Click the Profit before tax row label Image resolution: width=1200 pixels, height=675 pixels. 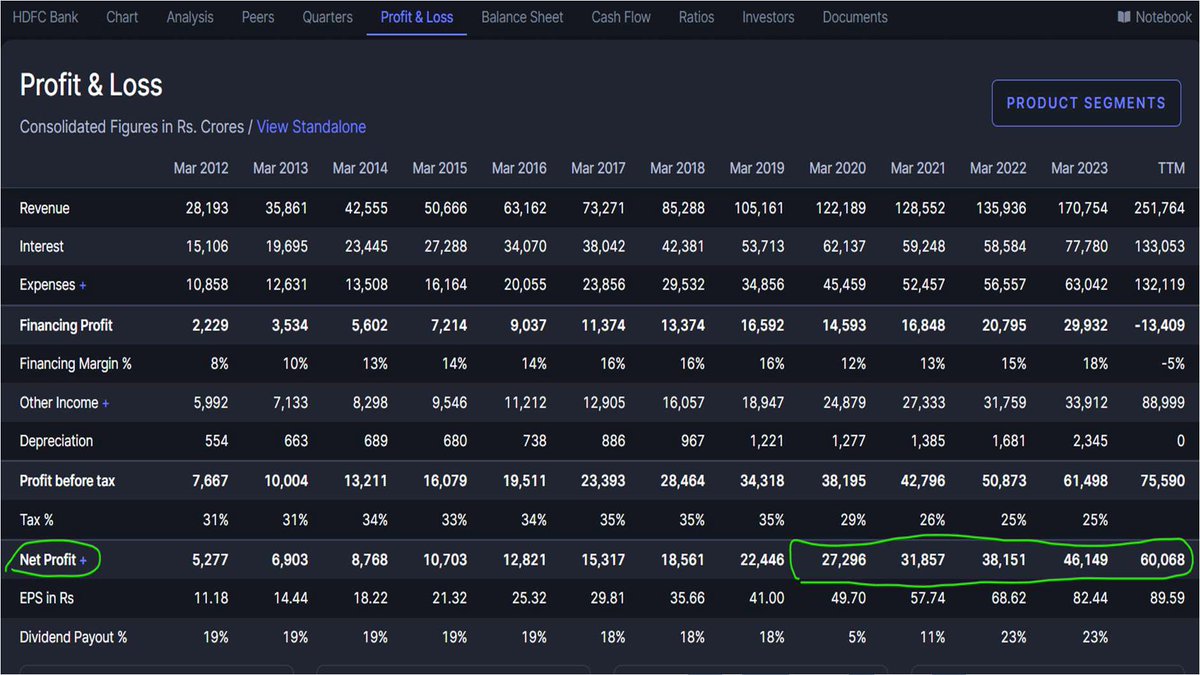[x=67, y=481]
